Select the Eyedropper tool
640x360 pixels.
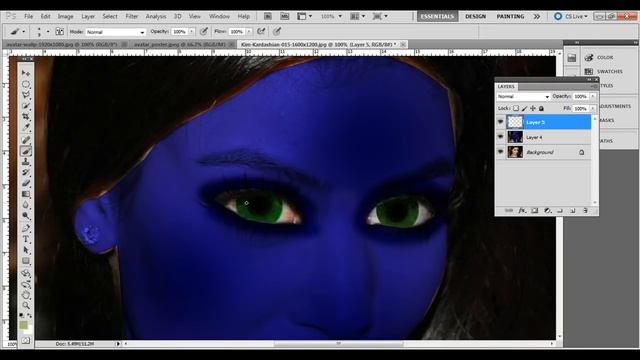tap(26, 127)
